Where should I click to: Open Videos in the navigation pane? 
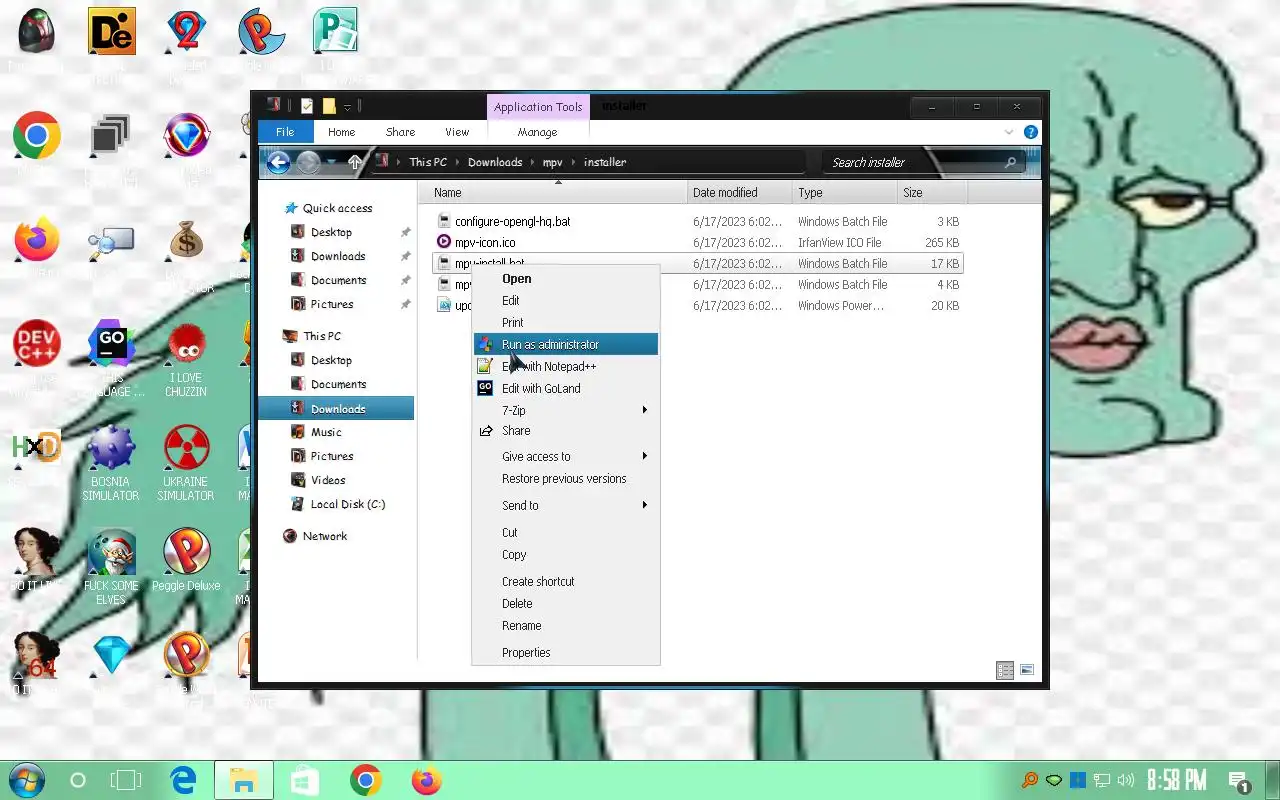coord(328,480)
